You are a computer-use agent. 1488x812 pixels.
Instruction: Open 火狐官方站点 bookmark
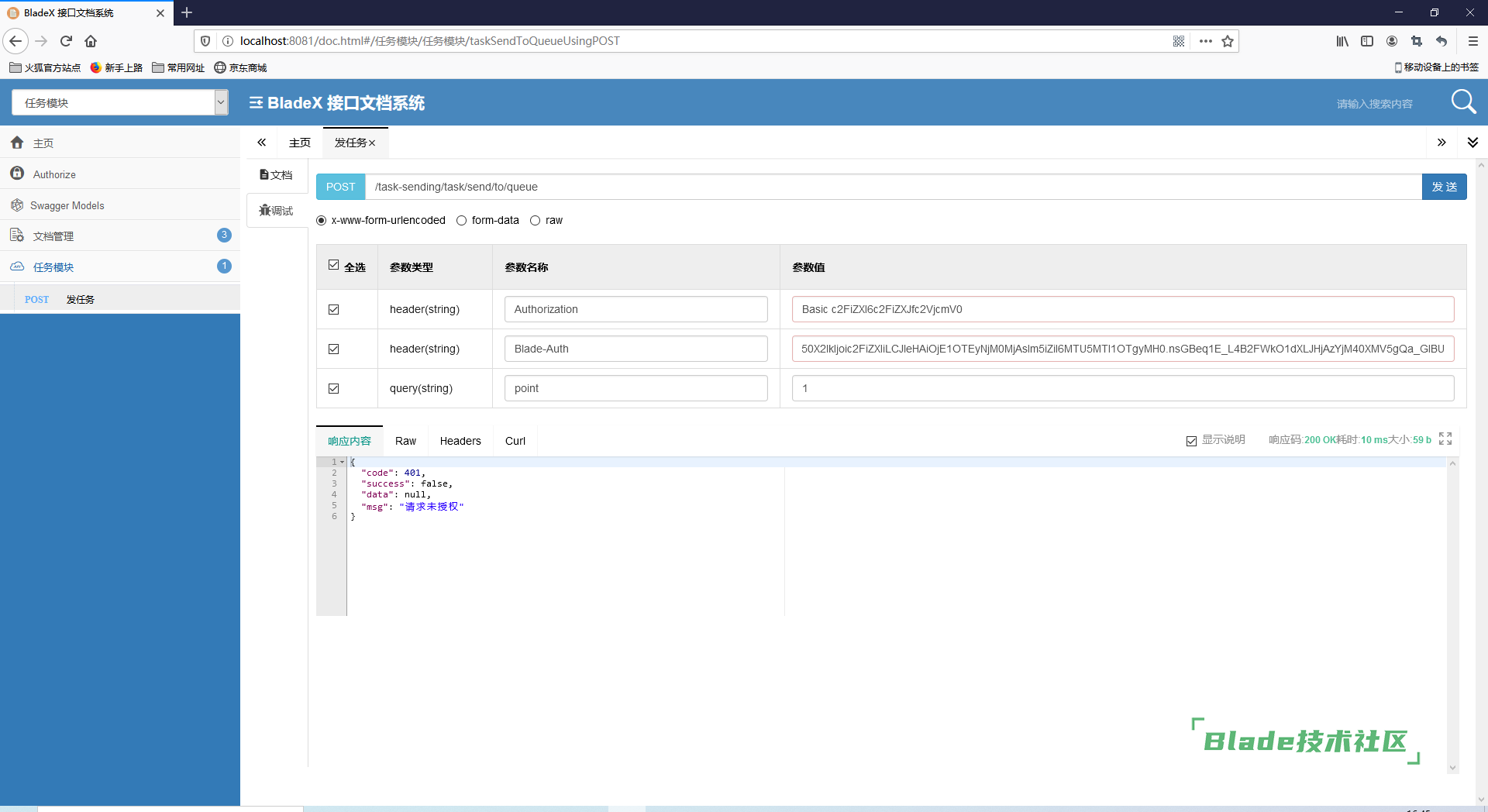[45, 67]
